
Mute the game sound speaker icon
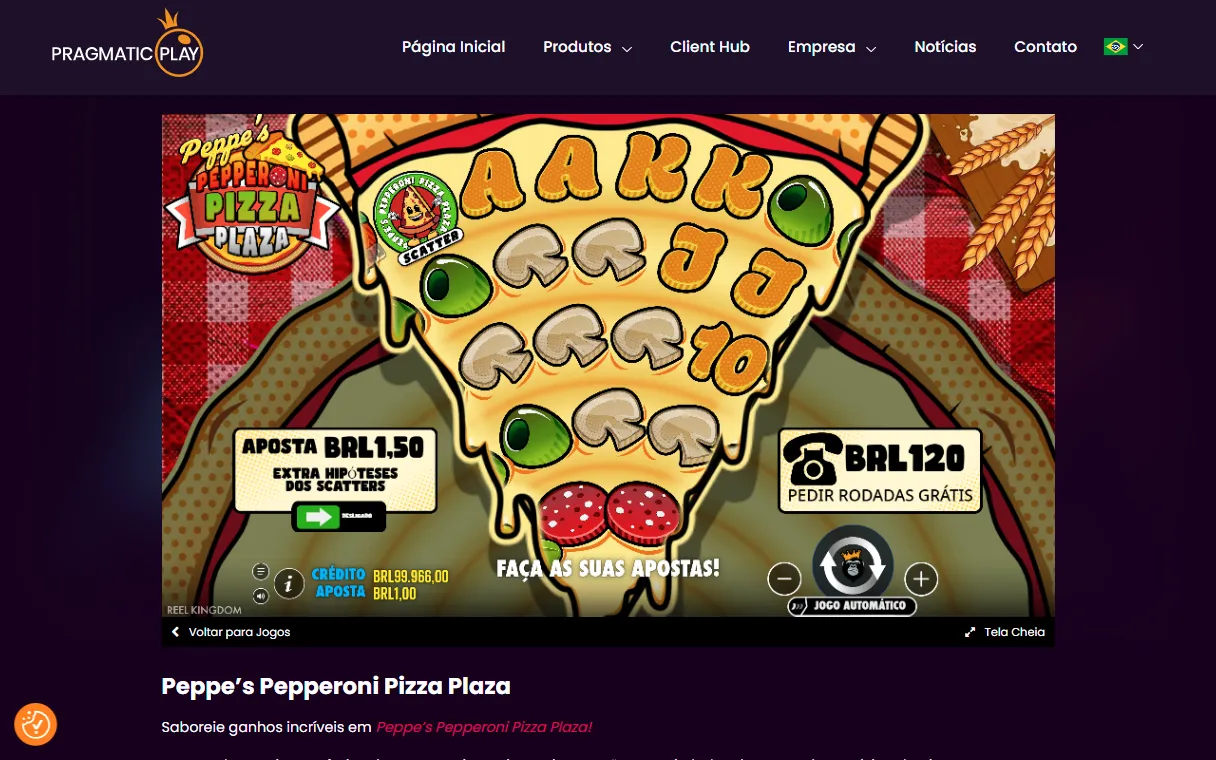261,596
